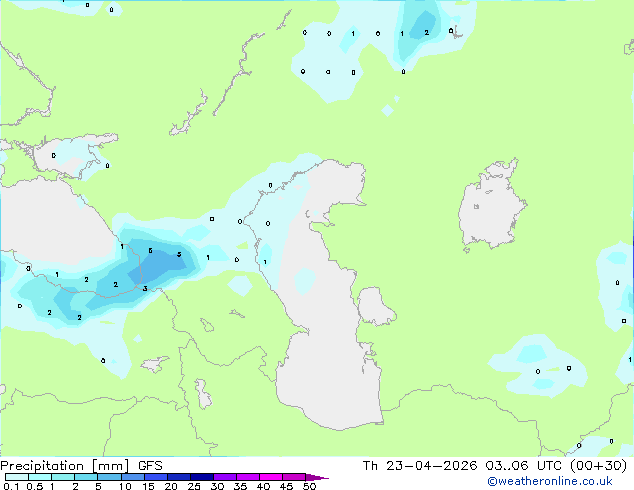The width and height of the screenshot is (634, 490).
Task: Click the legend label '45'
Action: click(x=286, y=486)
